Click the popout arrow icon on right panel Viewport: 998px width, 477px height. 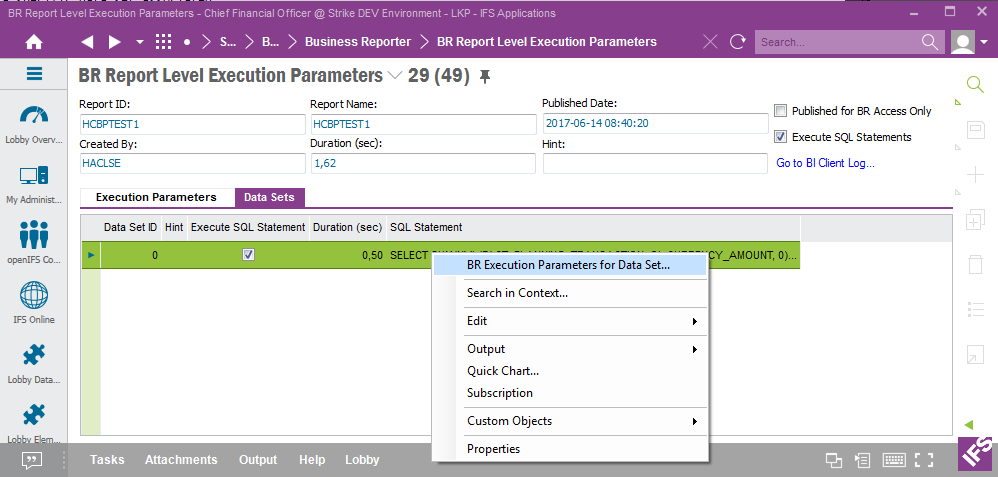coord(976,355)
